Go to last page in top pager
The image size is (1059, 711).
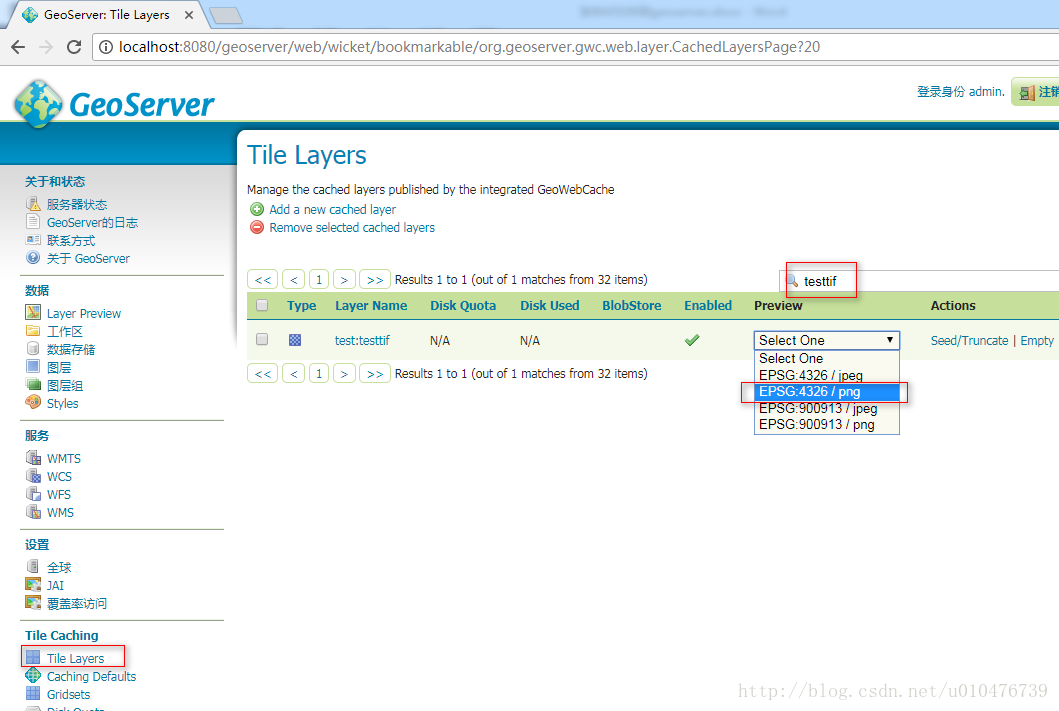coord(375,280)
